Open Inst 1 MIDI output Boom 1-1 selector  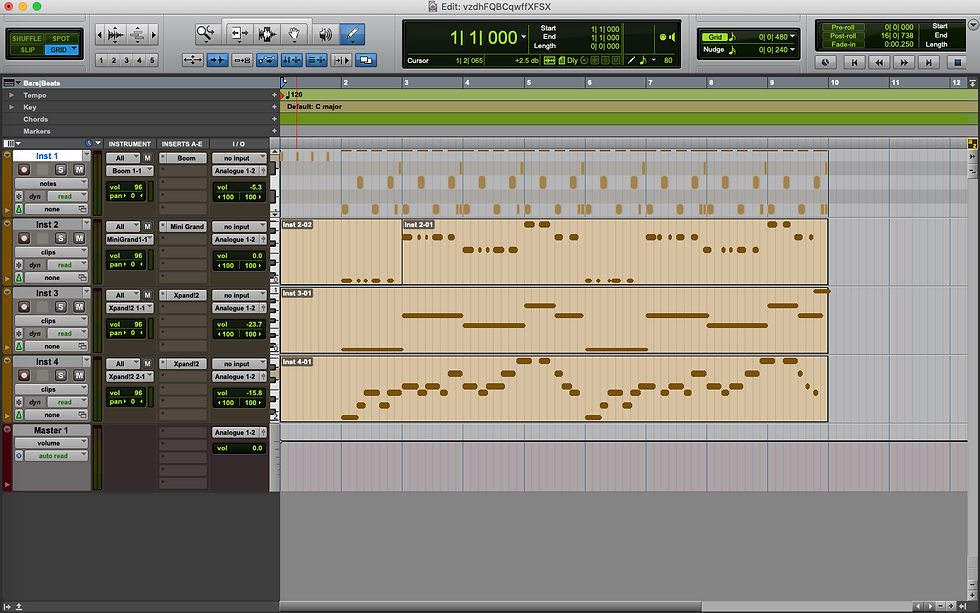[x=129, y=171]
